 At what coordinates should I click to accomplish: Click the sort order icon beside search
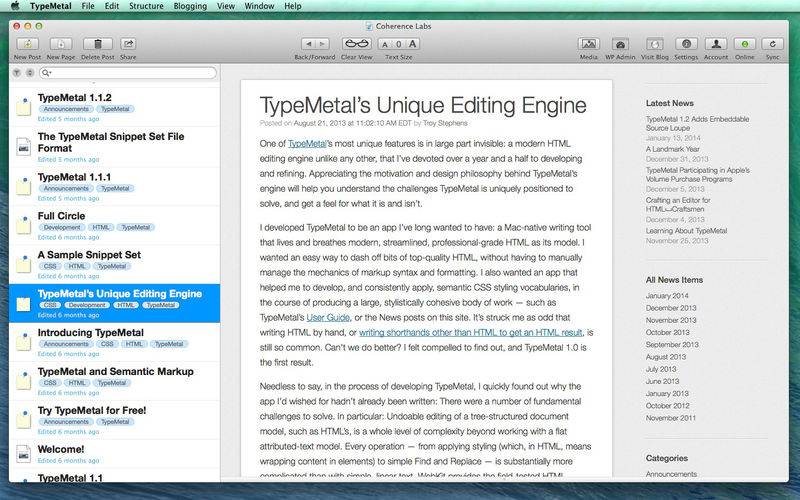[x=30, y=73]
